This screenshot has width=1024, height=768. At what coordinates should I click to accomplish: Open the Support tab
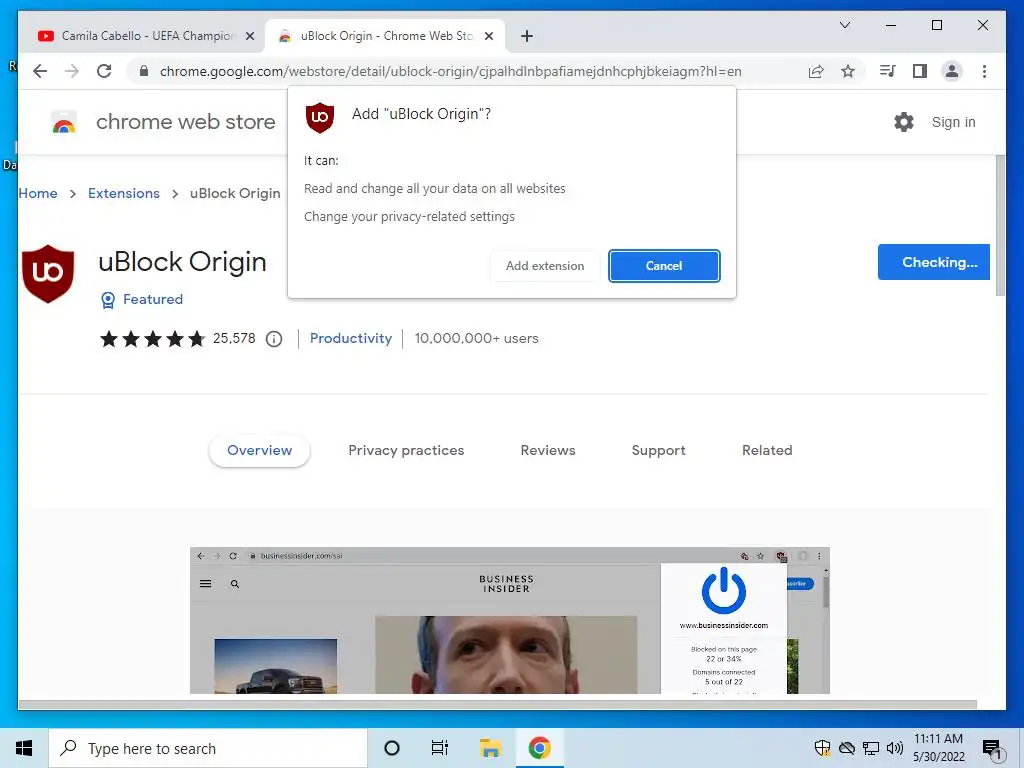[658, 451]
